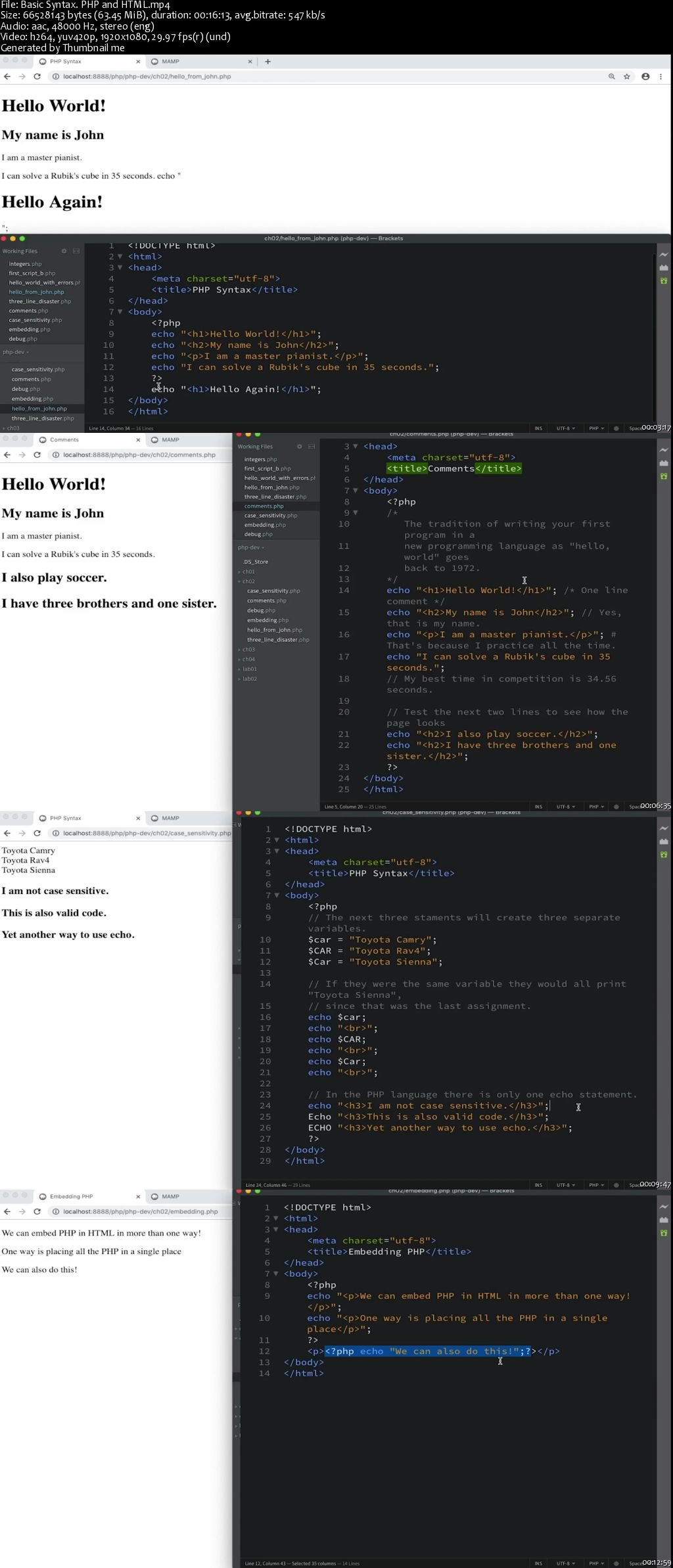Open PHP language dropdown in hello_from_john.php frame
This screenshot has height=1568, width=673.
(596, 428)
